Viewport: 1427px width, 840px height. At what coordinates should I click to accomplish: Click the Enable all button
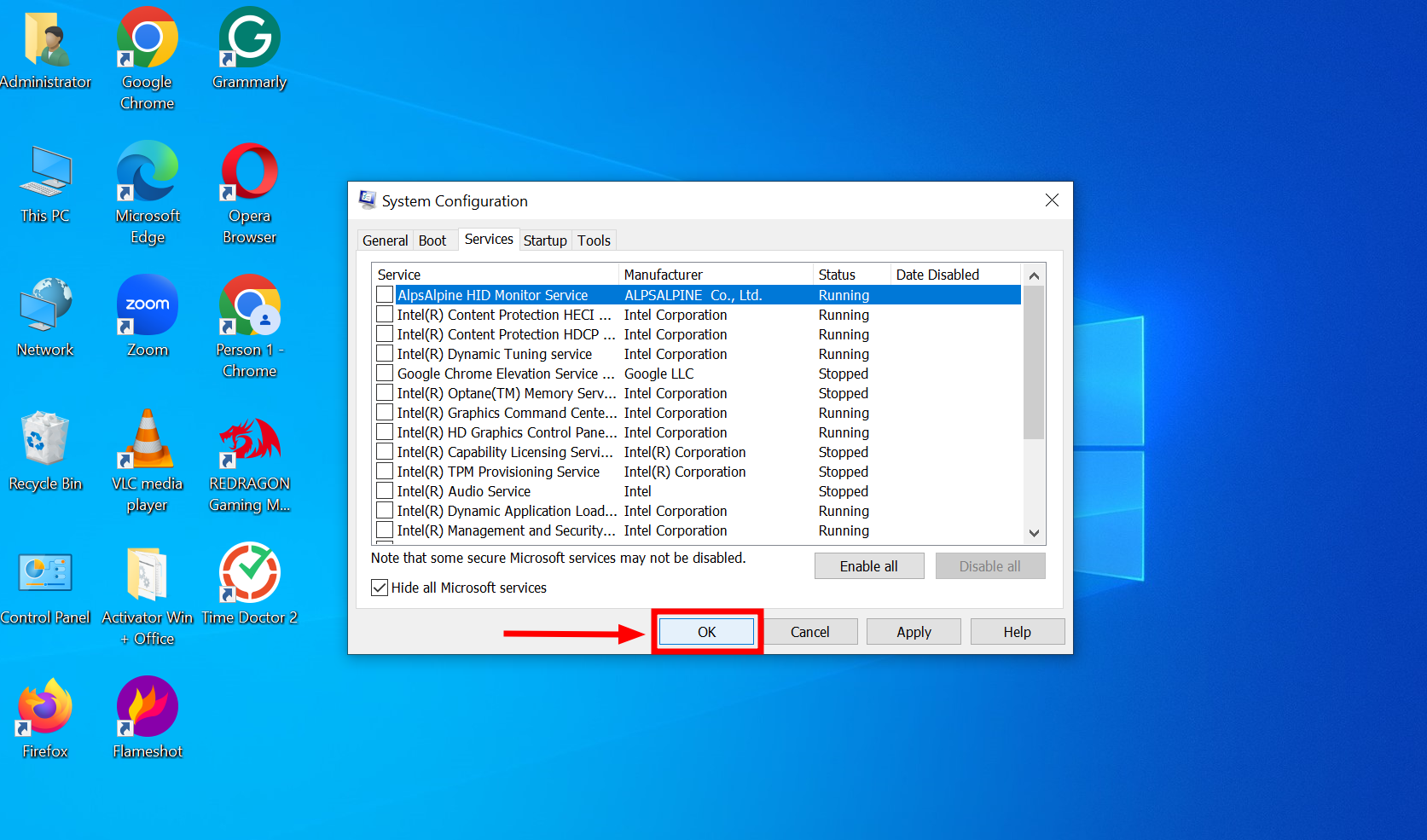(869, 566)
